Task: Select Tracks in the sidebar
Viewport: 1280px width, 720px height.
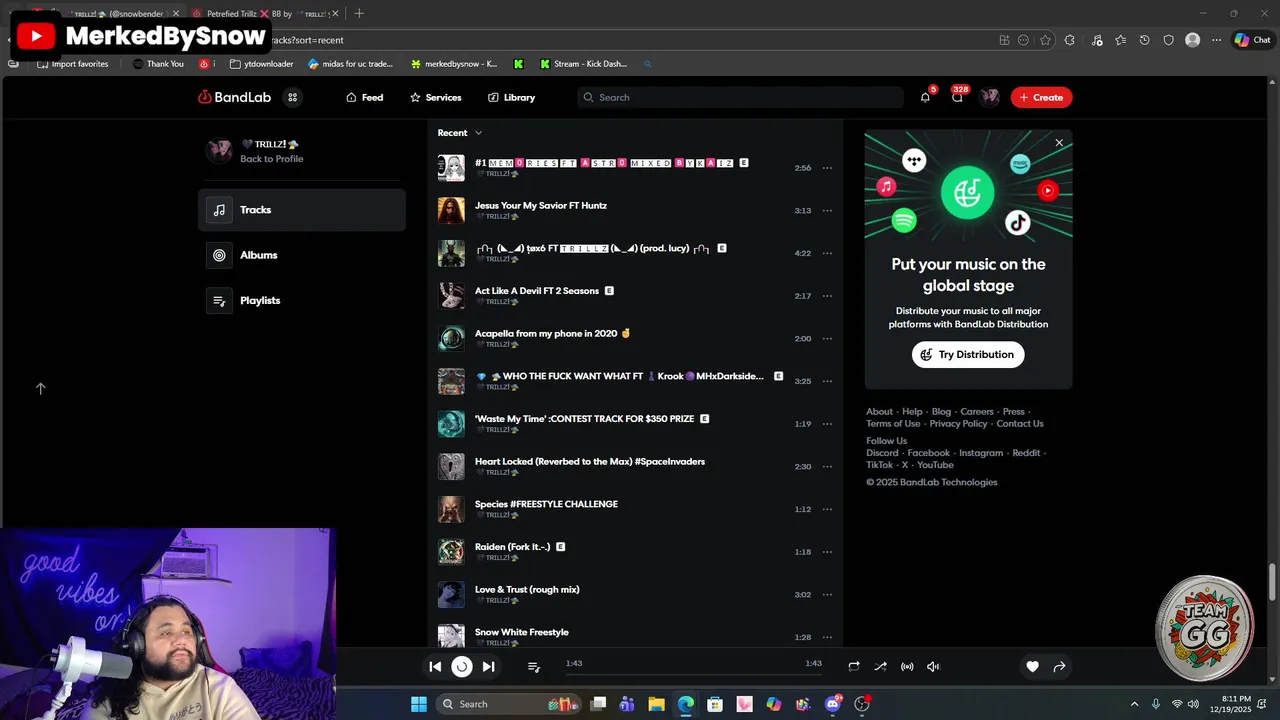Action: coord(302,210)
